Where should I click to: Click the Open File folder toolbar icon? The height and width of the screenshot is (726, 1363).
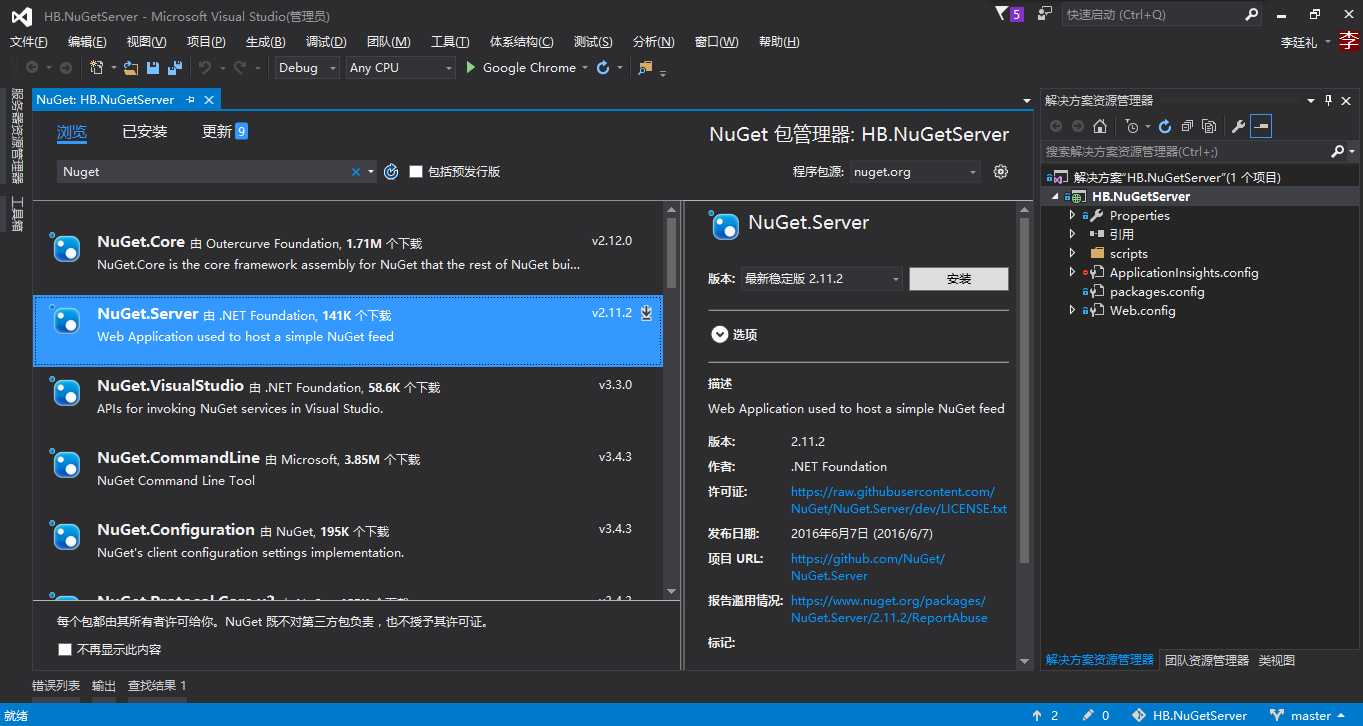coord(131,68)
